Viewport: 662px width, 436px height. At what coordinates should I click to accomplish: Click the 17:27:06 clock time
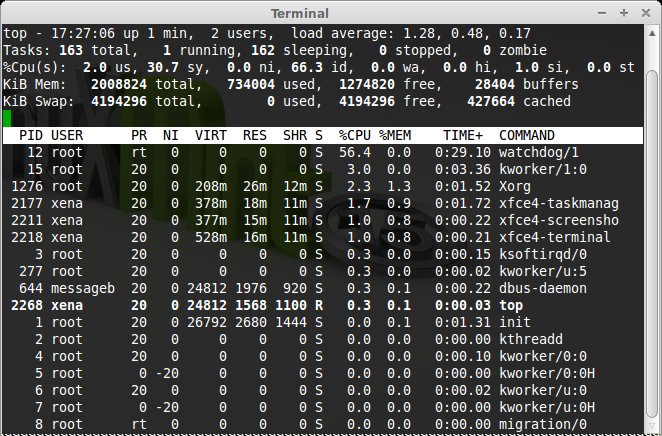(83, 33)
